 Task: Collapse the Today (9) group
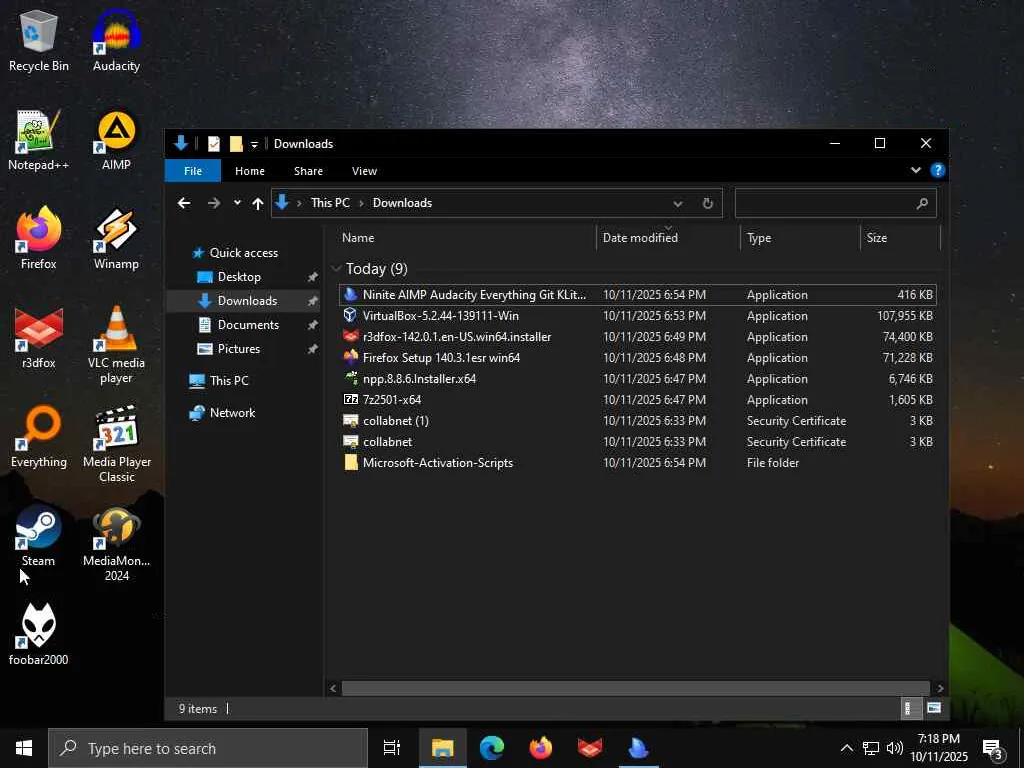[336, 268]
